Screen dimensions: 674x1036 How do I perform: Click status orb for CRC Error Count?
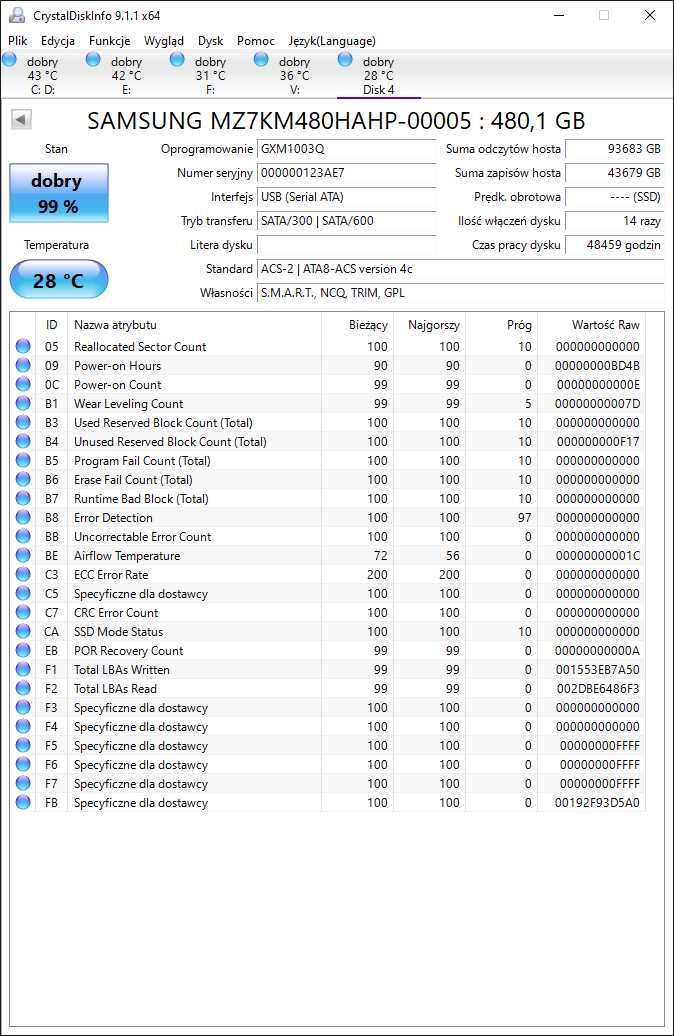(x=23, y=612)
